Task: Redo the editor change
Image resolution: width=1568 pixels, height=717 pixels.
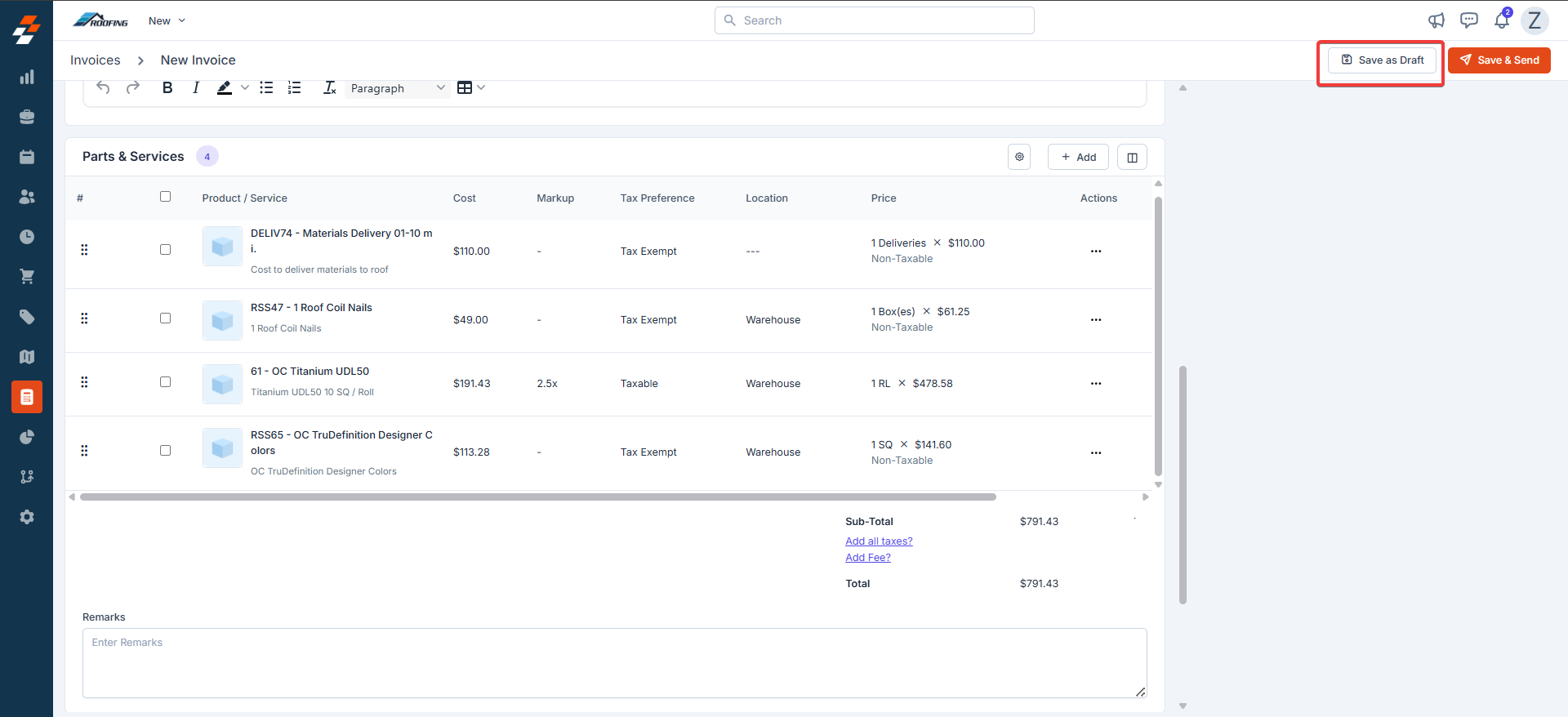Action: (x=133, y=87)
